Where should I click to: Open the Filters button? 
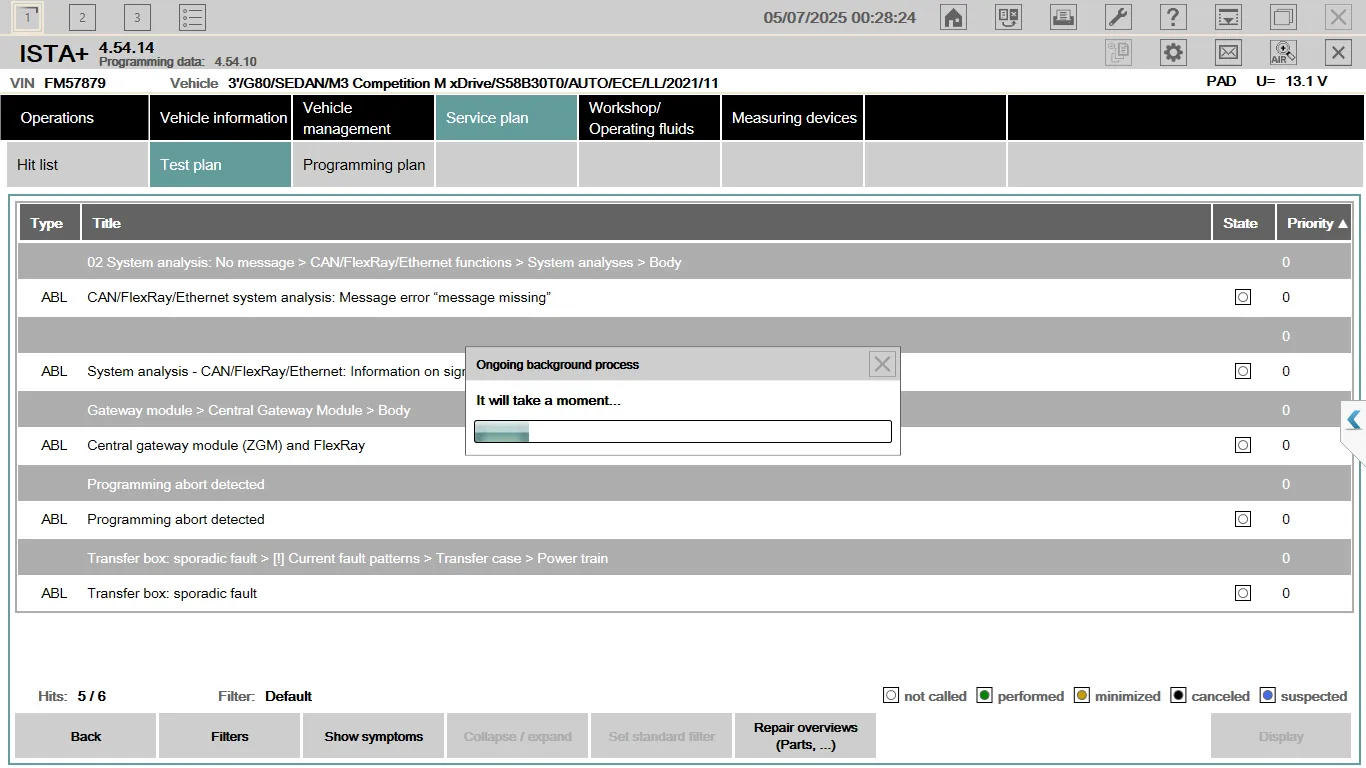click(229, 736)
